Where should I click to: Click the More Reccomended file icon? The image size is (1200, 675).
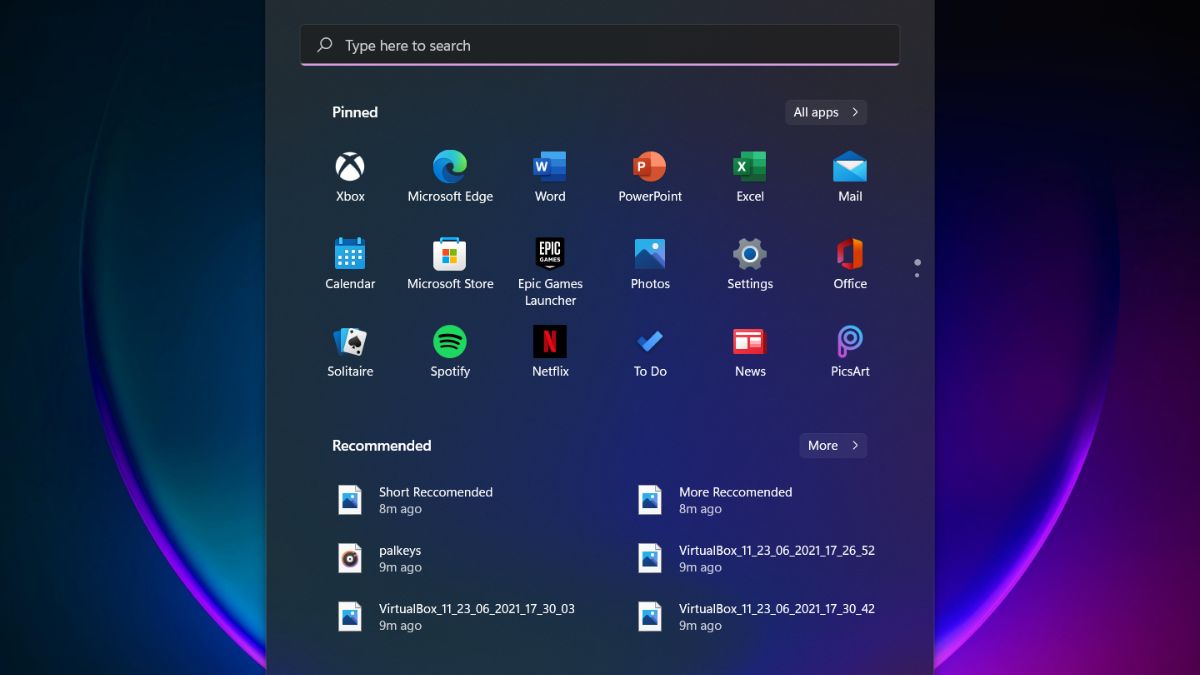tap(650, 500)
